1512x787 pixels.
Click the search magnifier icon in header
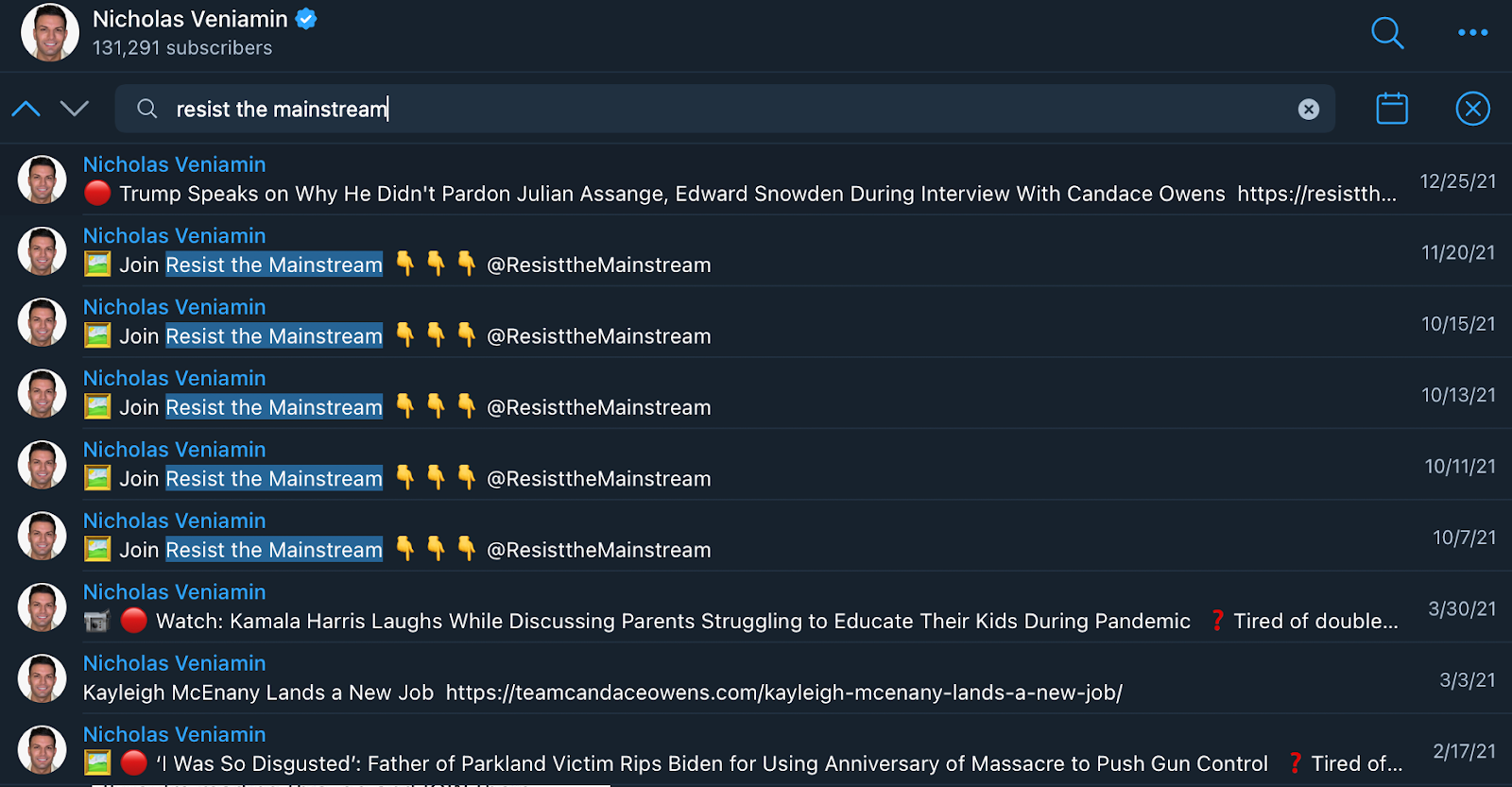1386,33
